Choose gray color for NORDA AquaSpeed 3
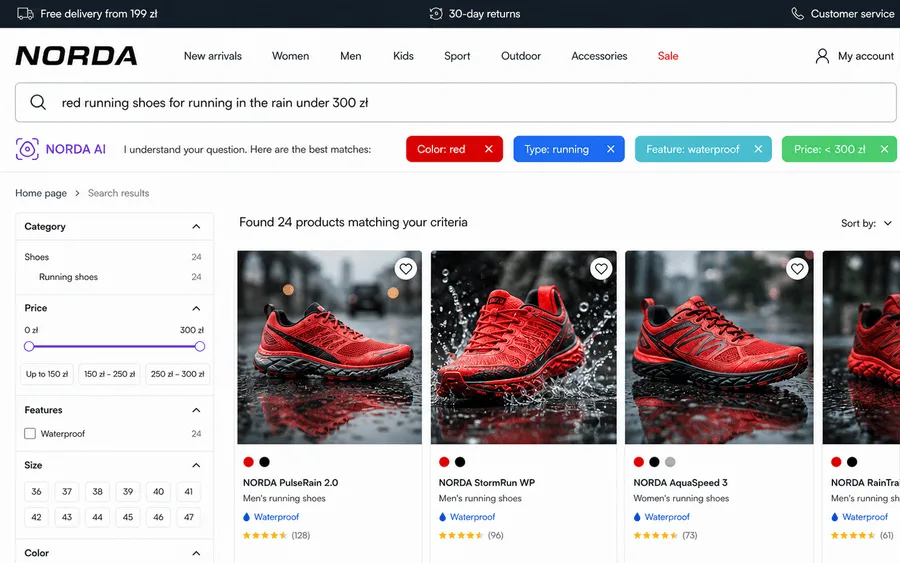900x563 pixels. (x=670, y=462)
